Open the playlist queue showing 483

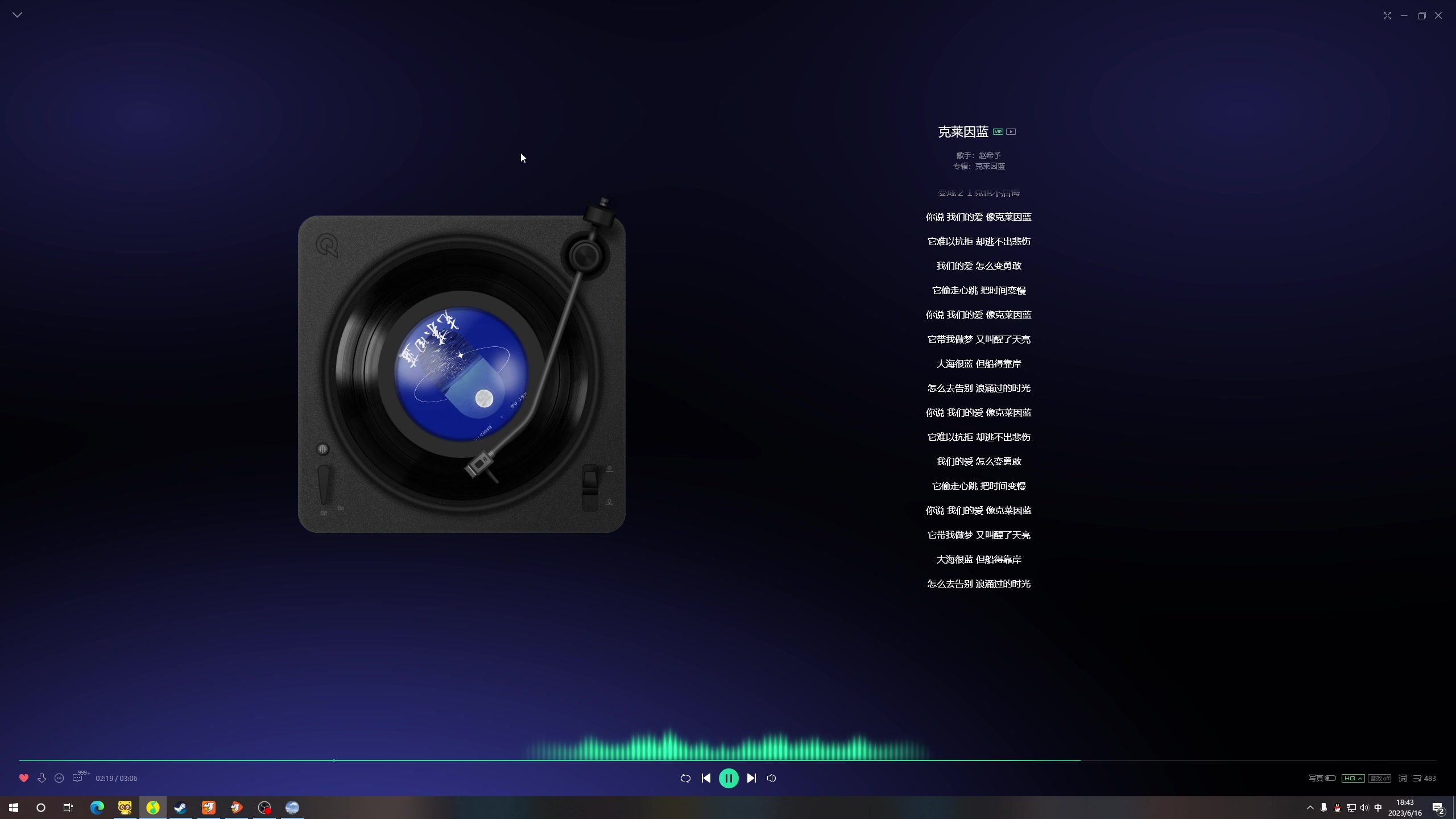pyautogui.click(x=1424, y=778)
